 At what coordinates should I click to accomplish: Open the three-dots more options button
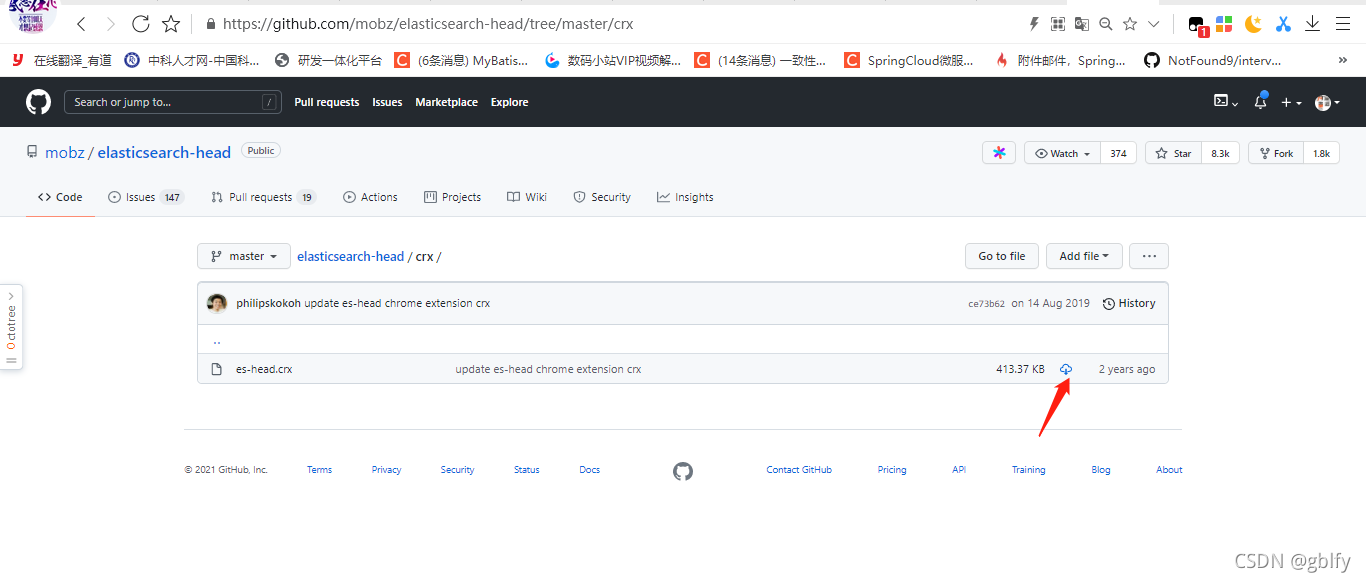(x=1149, y=256)
